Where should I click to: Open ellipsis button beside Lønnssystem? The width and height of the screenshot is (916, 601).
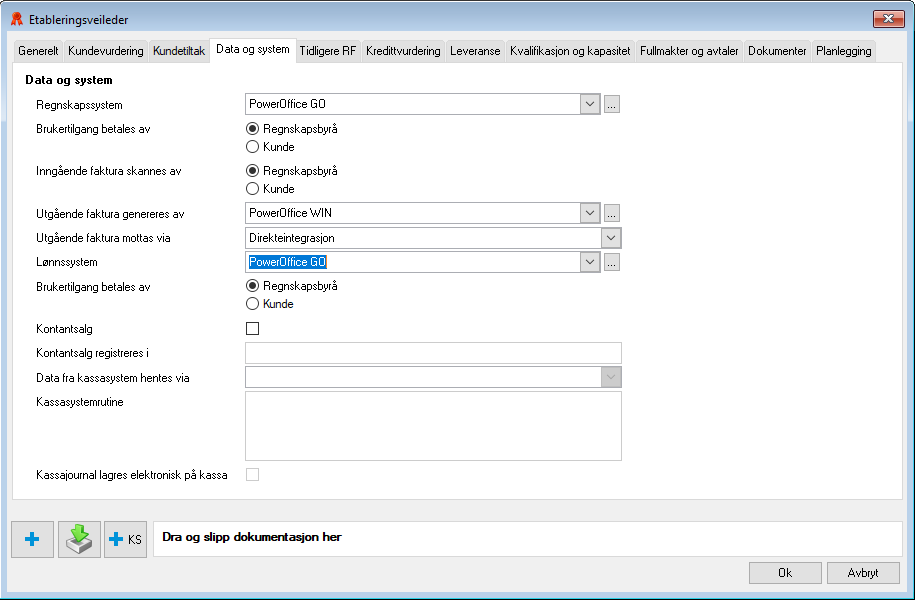tap(612, 263)
